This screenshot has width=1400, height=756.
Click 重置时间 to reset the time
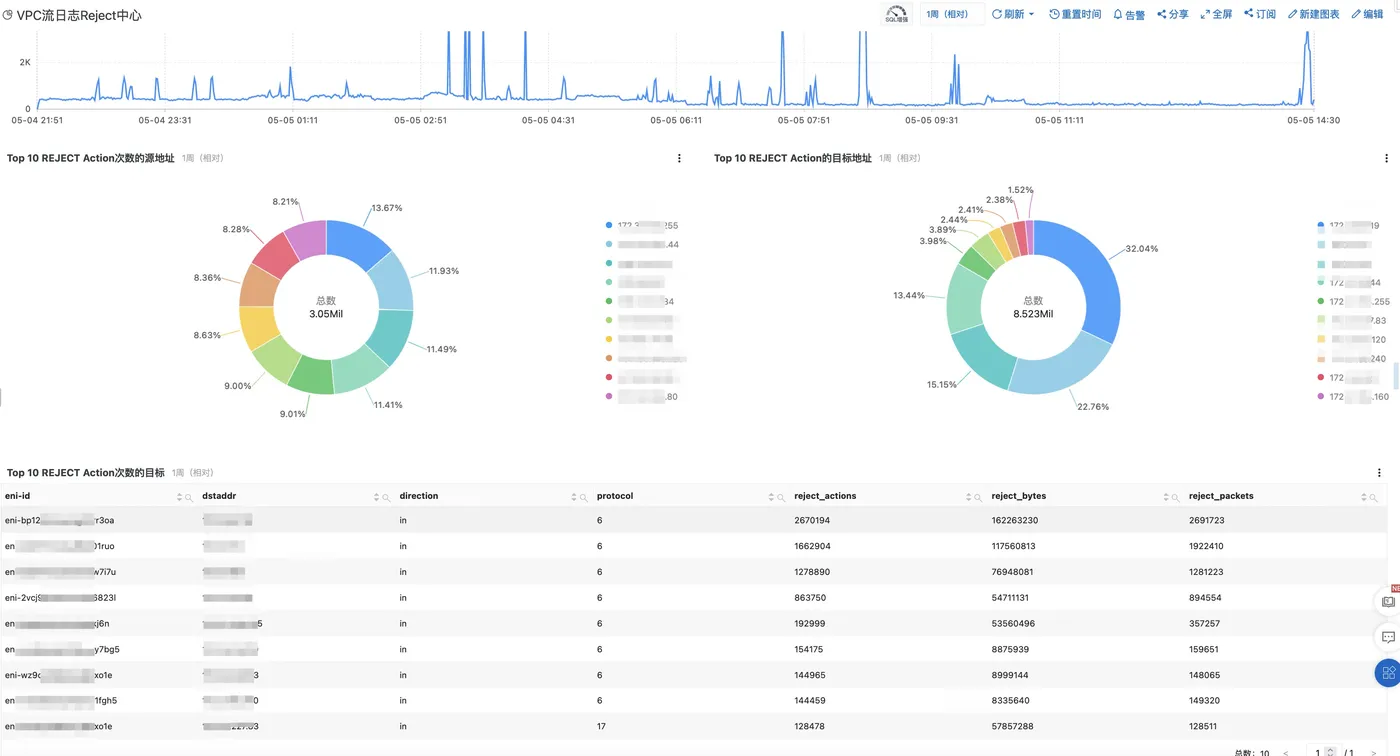(x=1075, y=14)
